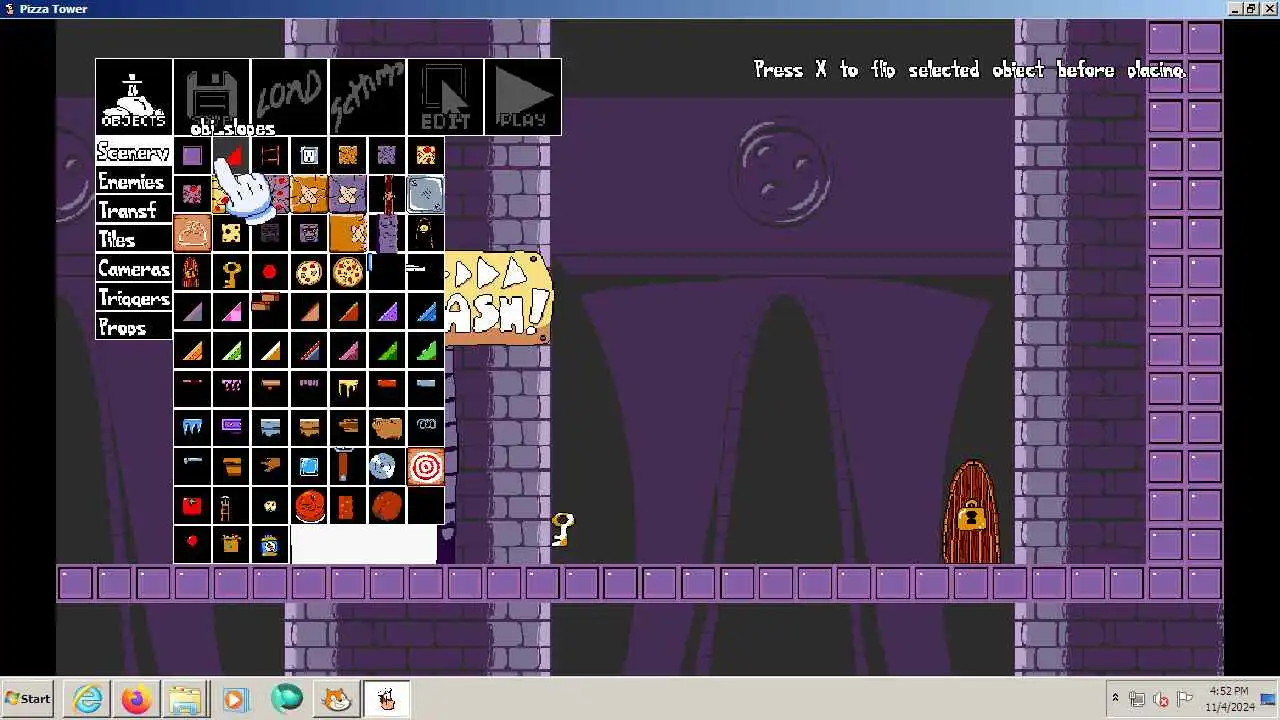This screenshot has width=1280, height=720.
Task: Open the Windows Start menu
Action: coord(28,699)
